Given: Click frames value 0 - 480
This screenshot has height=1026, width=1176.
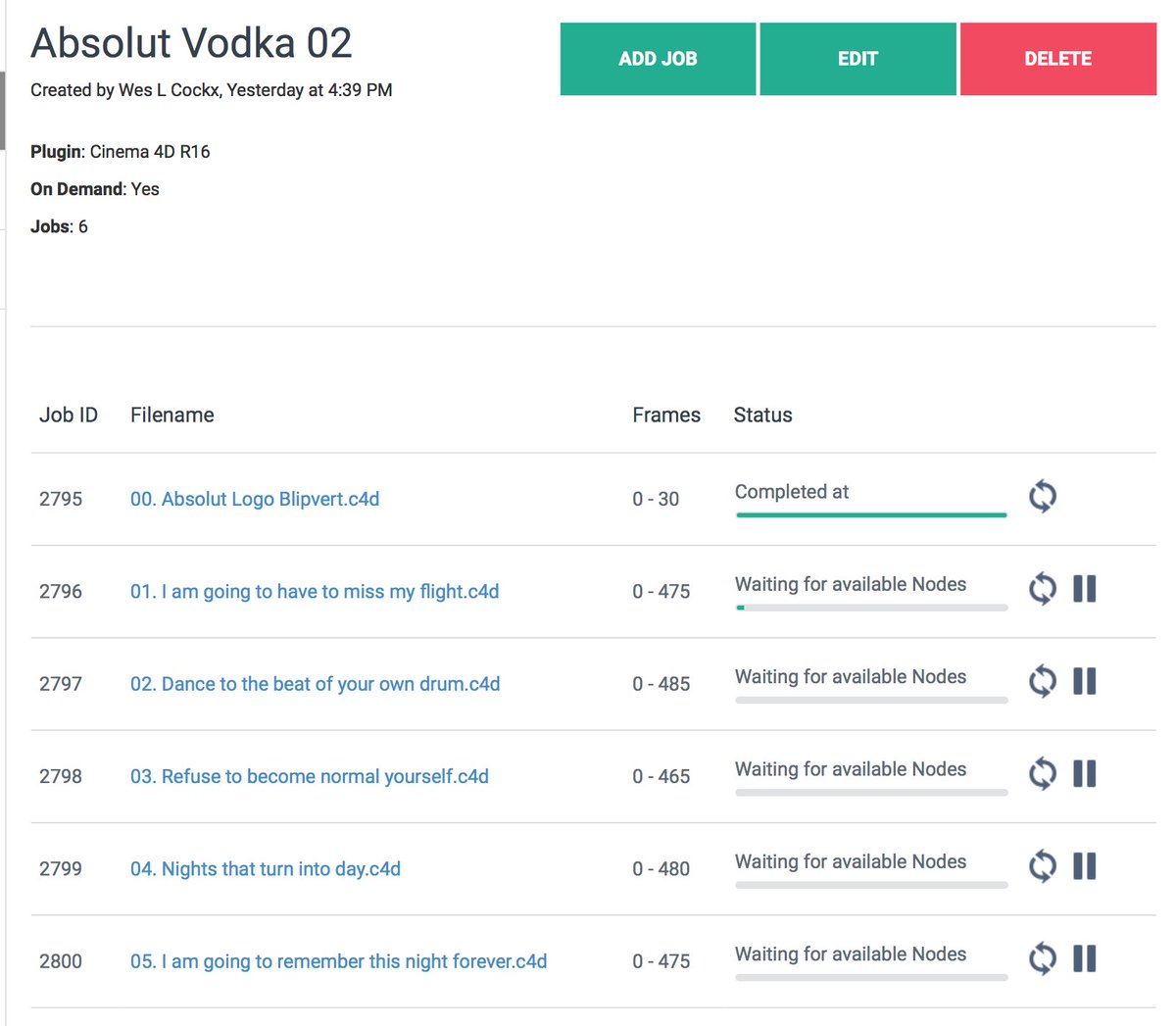Looking at the screenshot, I should coord(661,869).
